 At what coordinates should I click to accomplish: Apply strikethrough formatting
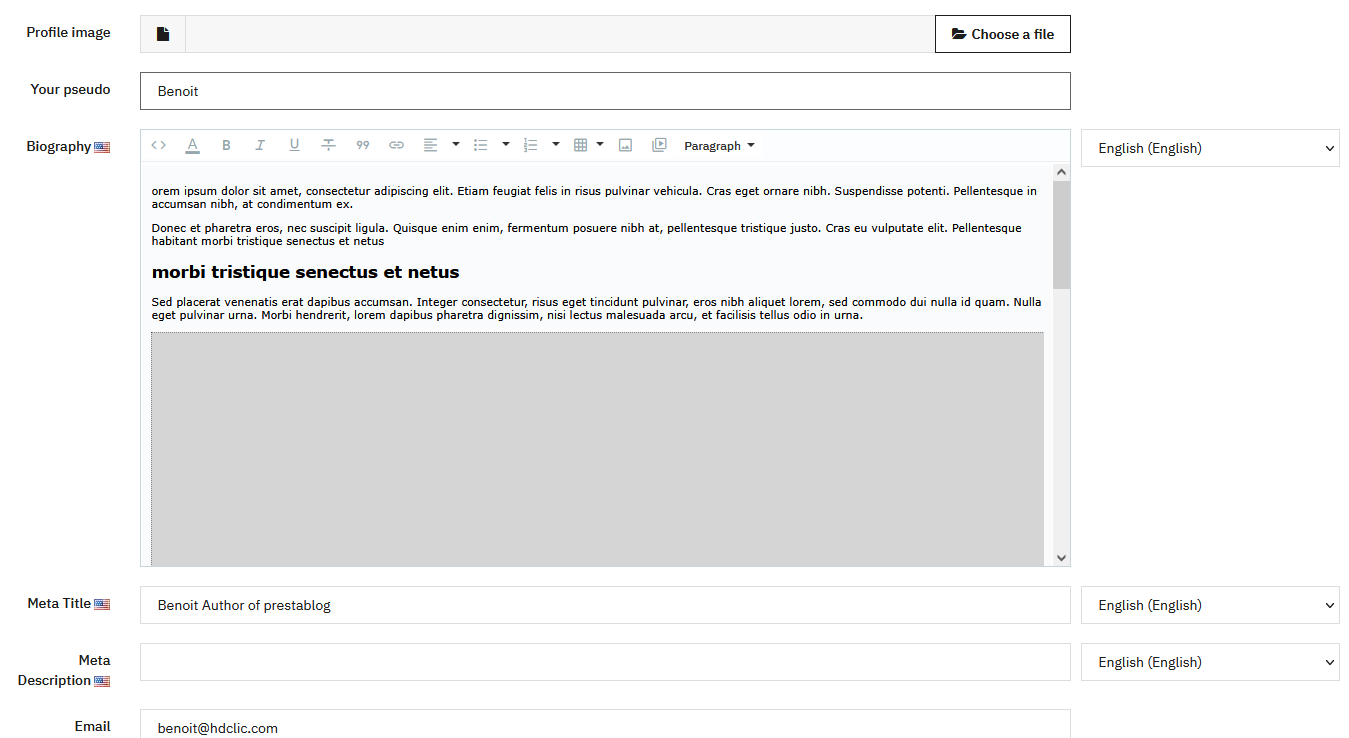tap(328, 145)
